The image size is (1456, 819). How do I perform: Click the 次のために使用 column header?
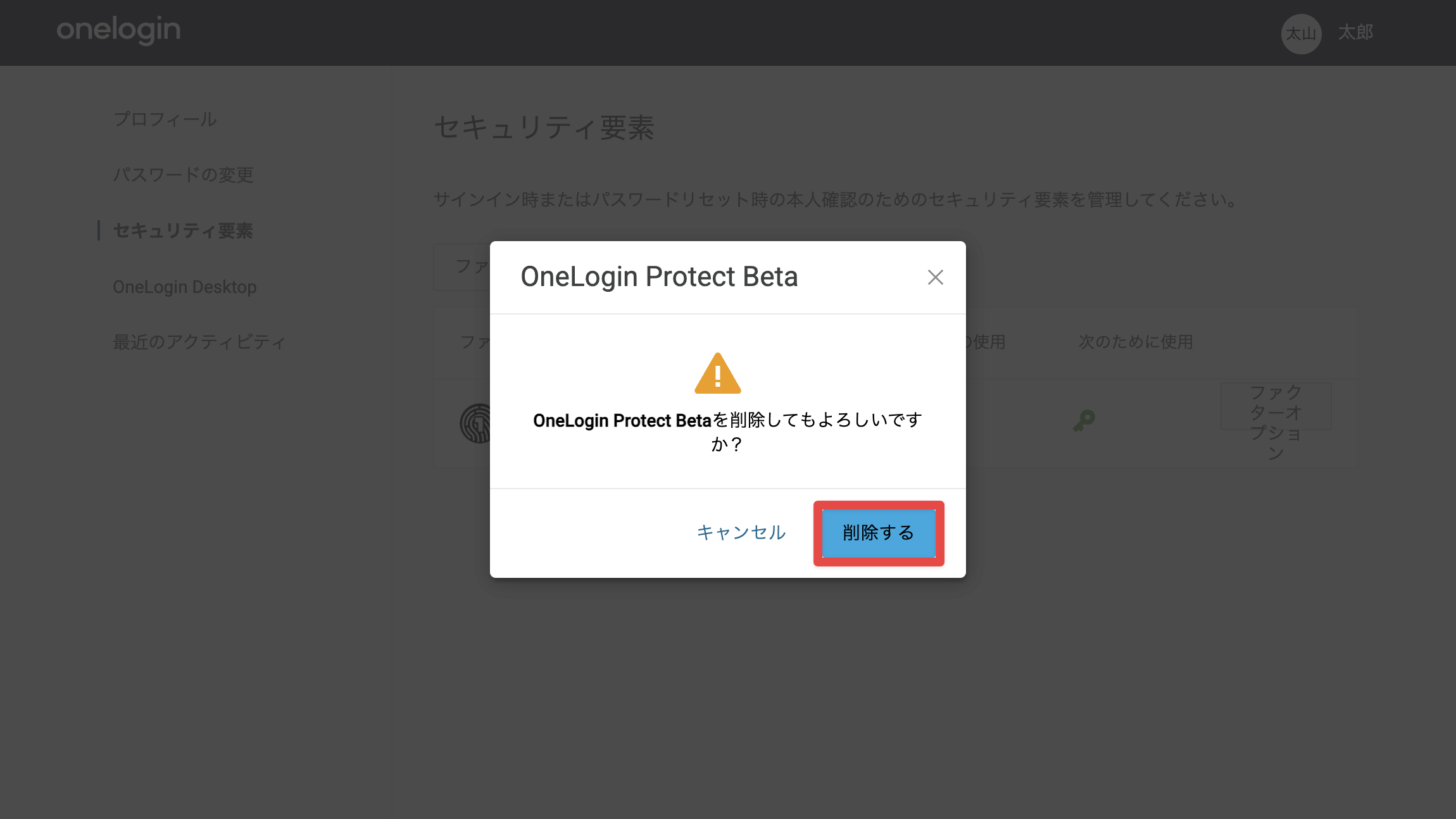1136,342
